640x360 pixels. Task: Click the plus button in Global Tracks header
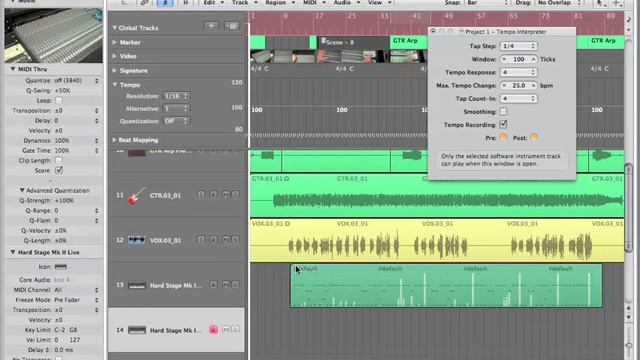(211, 26)
